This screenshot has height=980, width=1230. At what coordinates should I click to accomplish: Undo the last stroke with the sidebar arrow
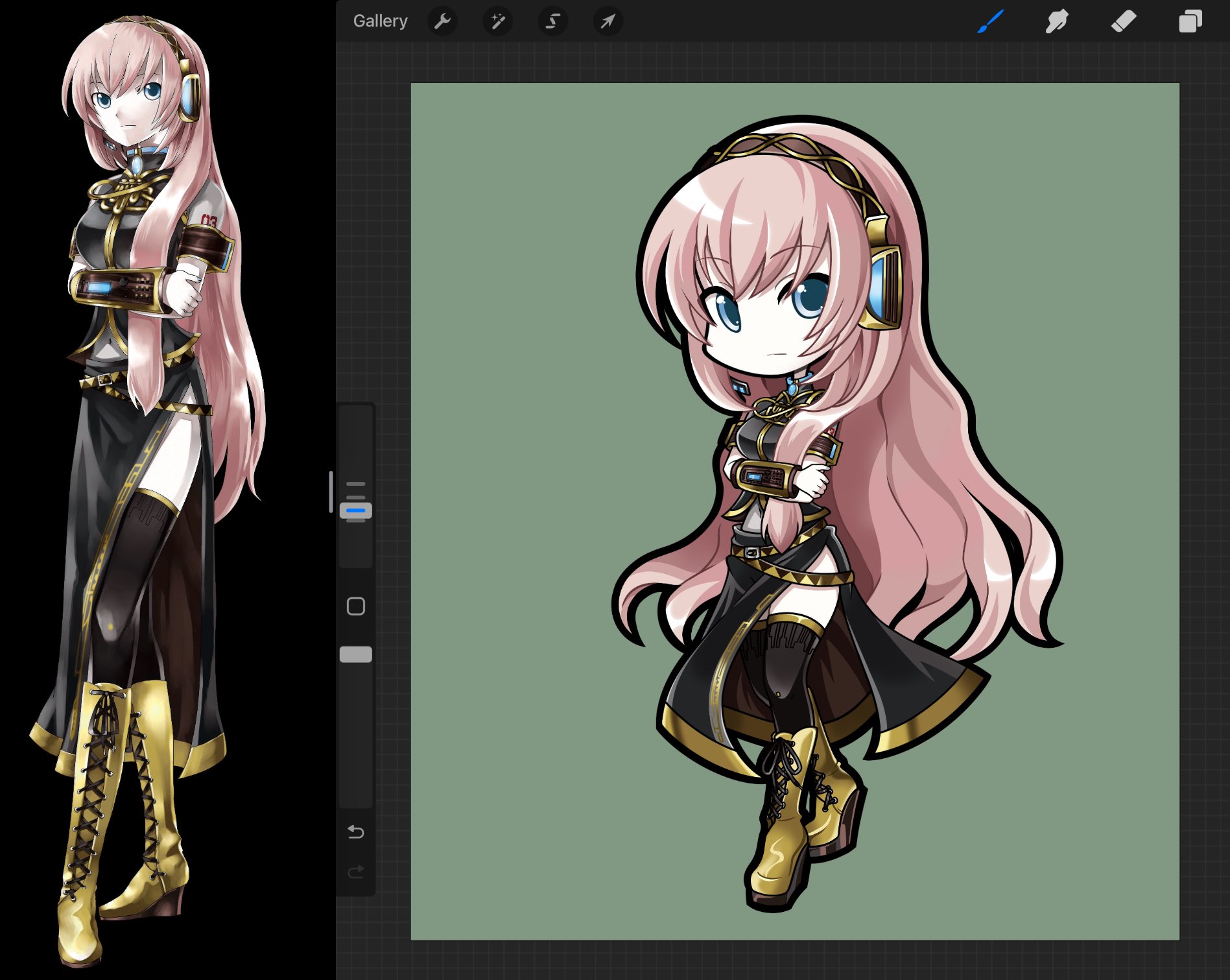coord(355,832)
